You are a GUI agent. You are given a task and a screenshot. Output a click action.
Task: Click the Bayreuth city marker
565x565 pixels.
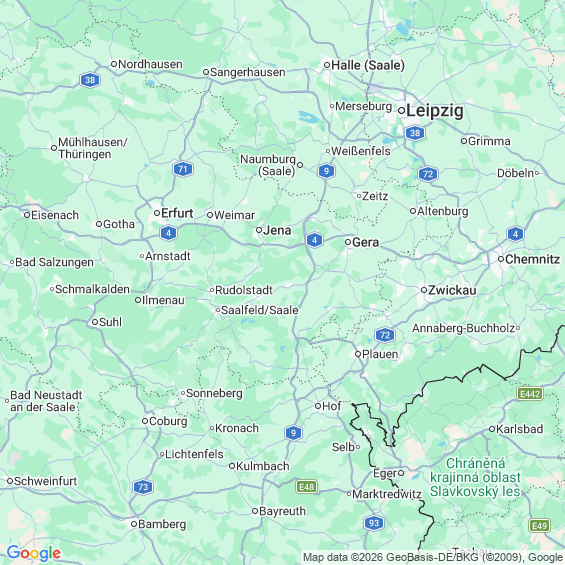255,511
